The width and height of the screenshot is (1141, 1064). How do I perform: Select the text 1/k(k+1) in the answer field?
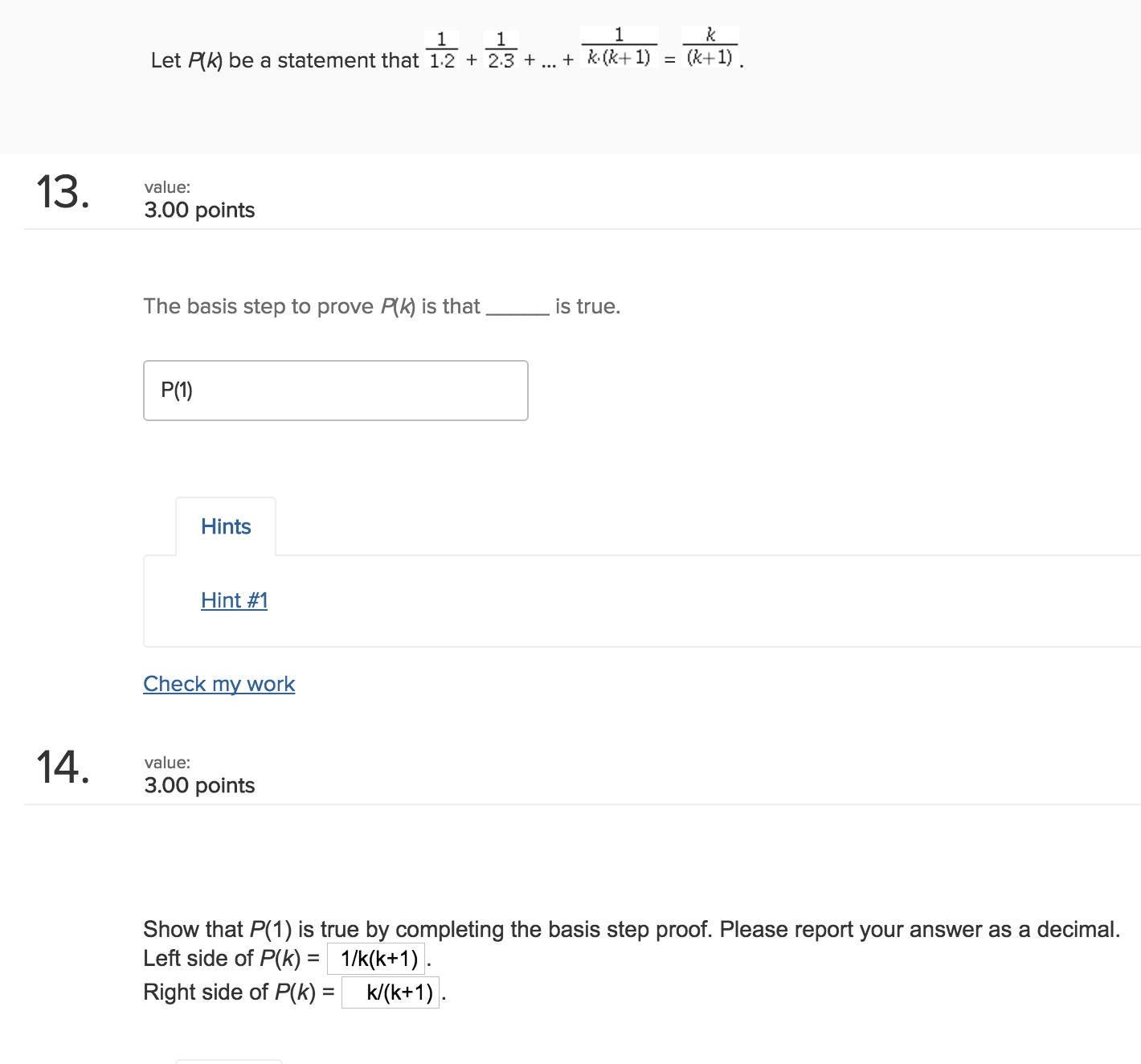click(x=377, y=958)
